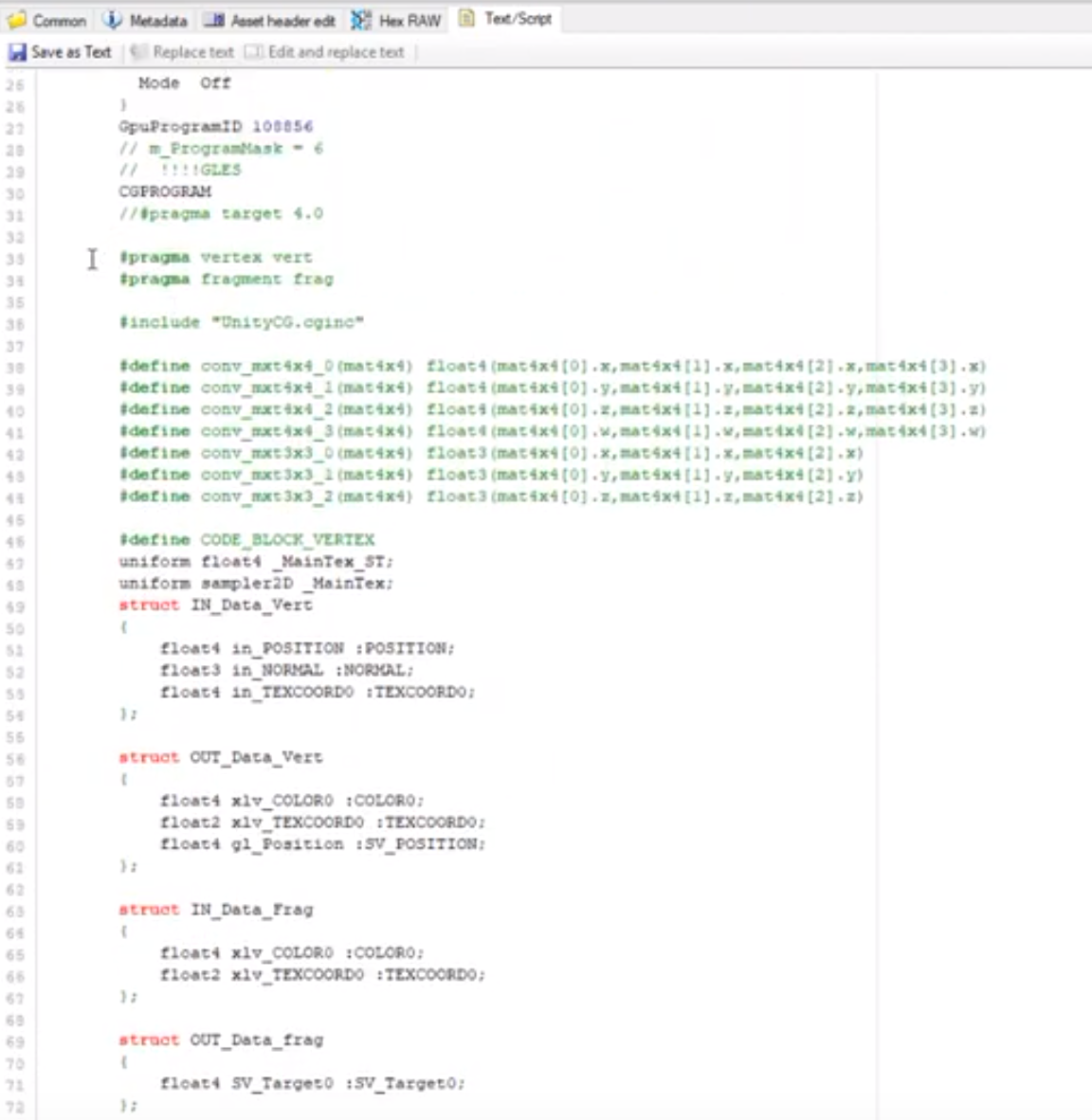Click the Edit and replace text button

tap(327, 52)
